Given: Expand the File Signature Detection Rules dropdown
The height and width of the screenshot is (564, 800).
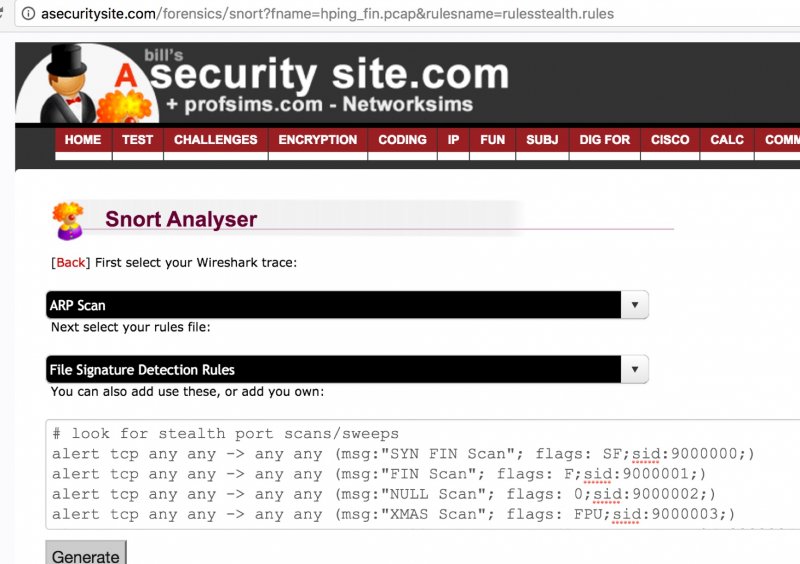Looking at the screenshot, I should 347,370.
